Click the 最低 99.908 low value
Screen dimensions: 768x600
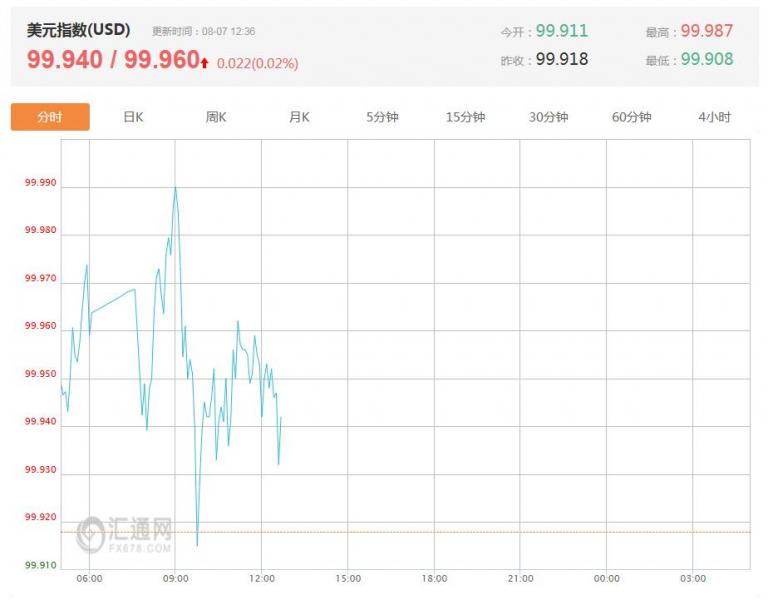[x=707, y=59]
